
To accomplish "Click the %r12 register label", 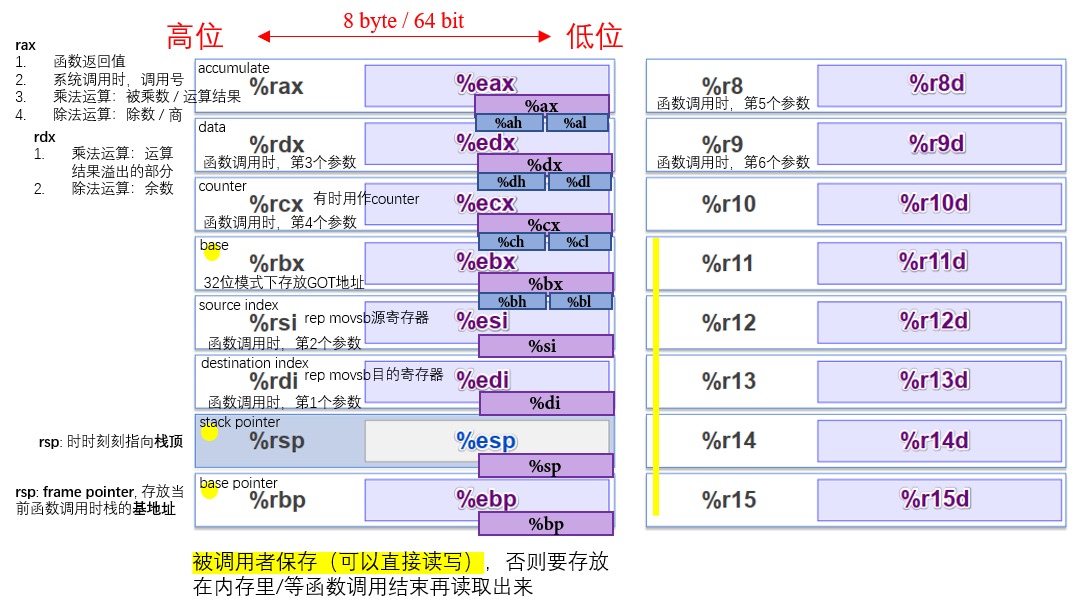I will 728,323.
